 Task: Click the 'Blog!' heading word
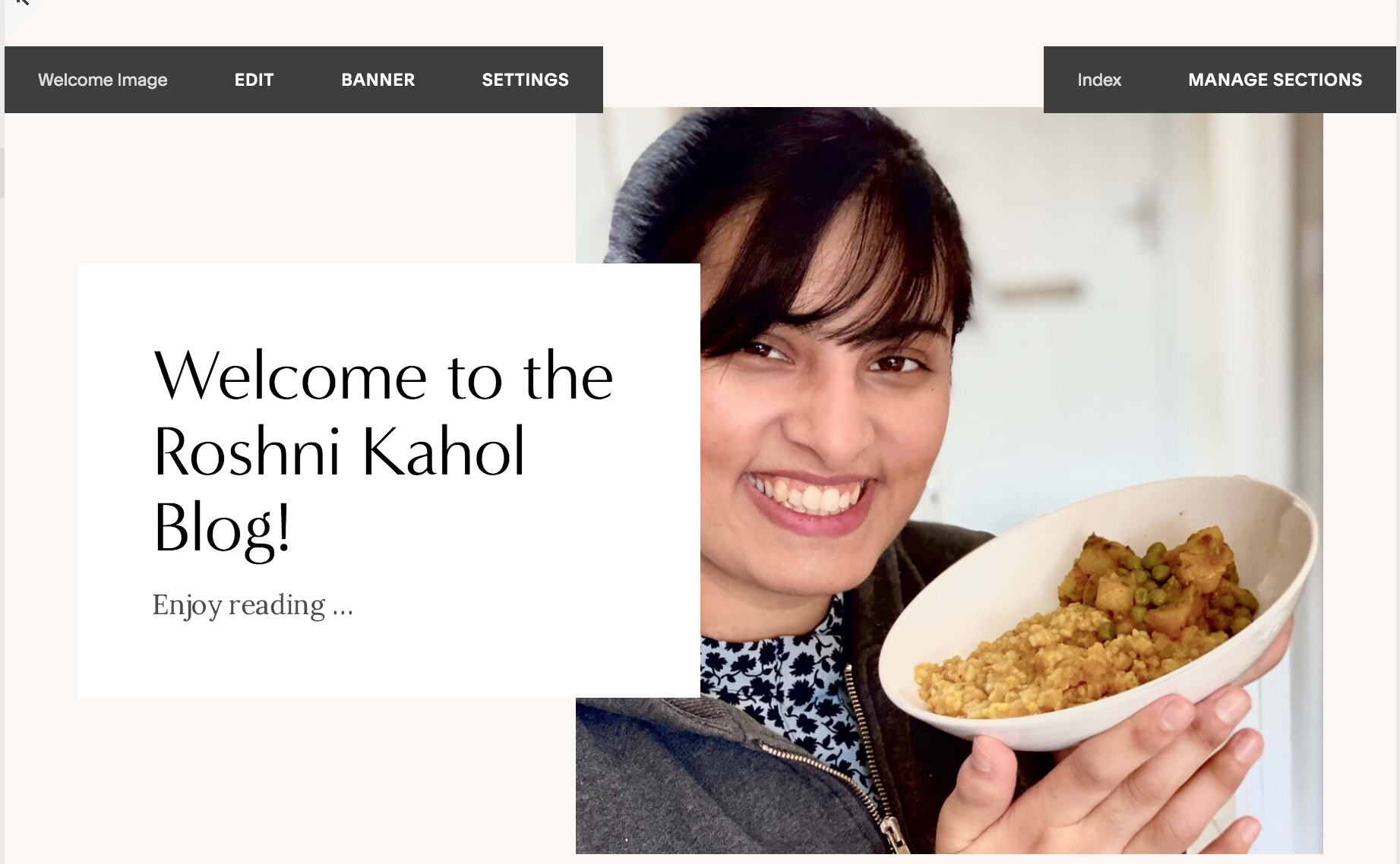pyautogui.click(x=221, y=528)
